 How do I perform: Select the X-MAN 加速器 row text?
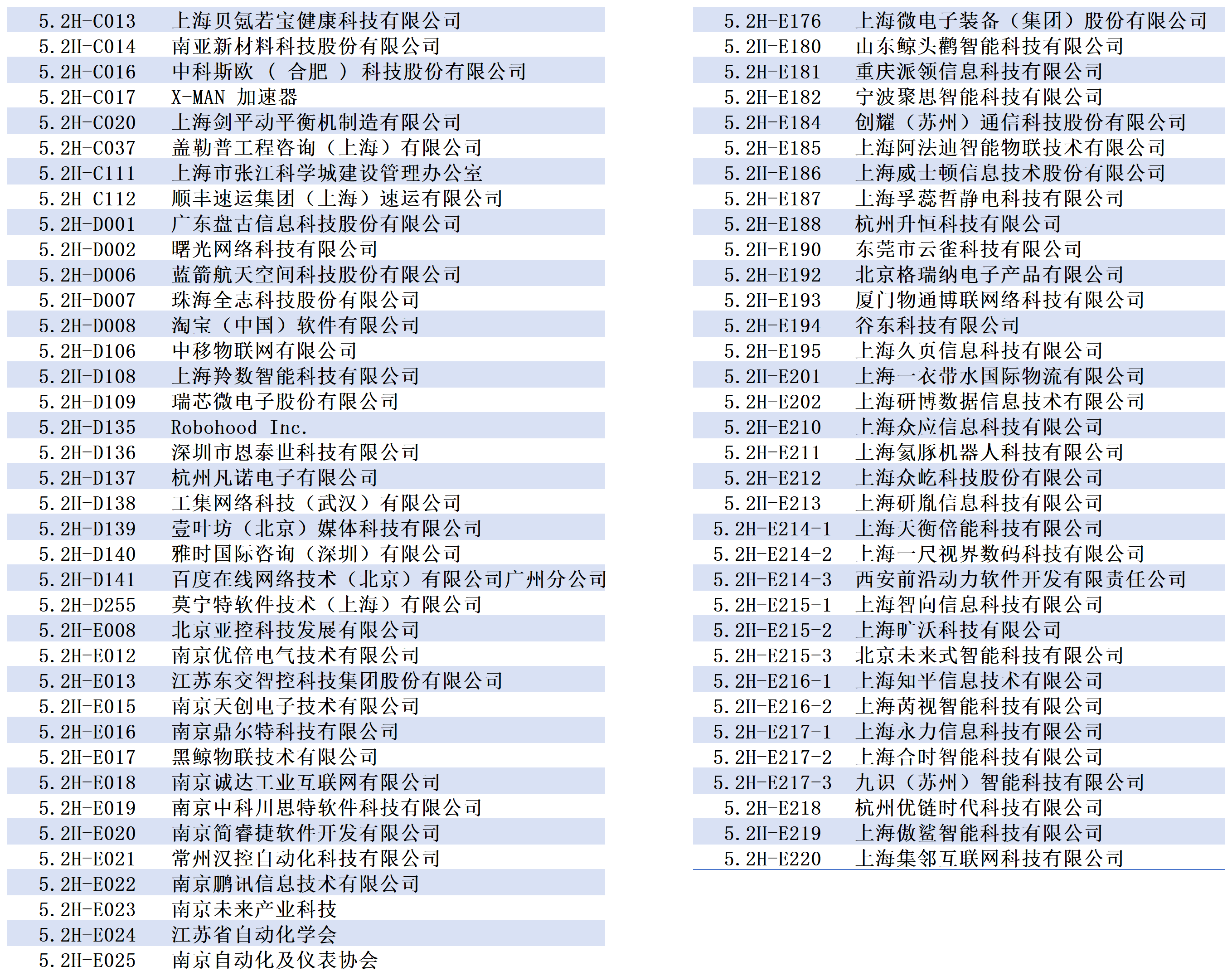coord(234,97)
